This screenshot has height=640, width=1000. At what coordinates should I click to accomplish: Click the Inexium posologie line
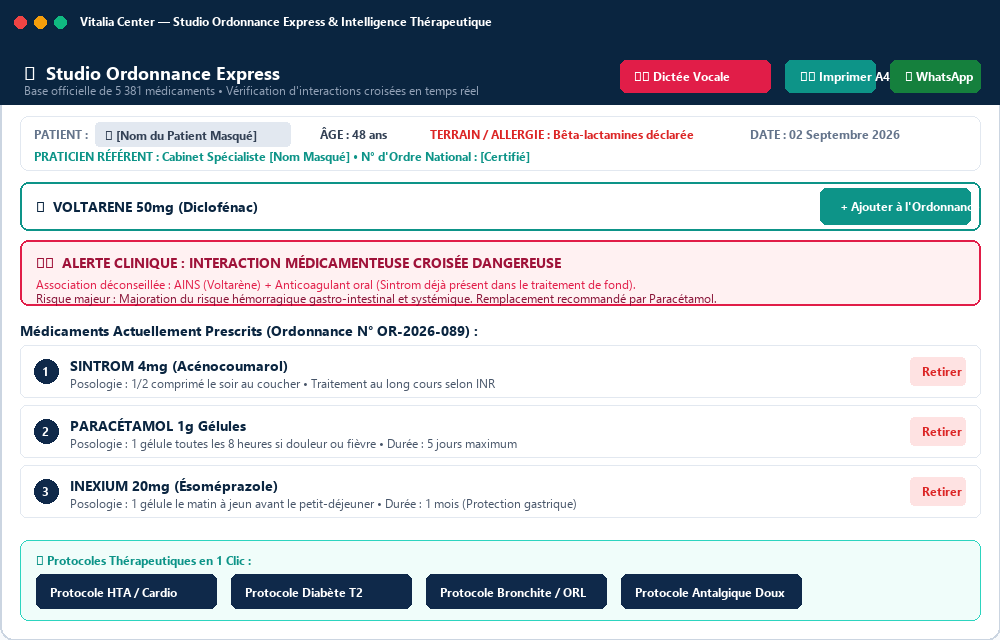323,504
